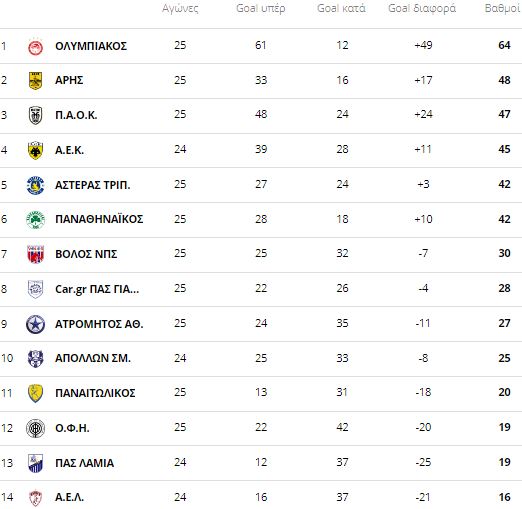The height and width of the screenshot is (509, 522).
Task: Click the Atromitos blue star logo
Action: point(35,324)
